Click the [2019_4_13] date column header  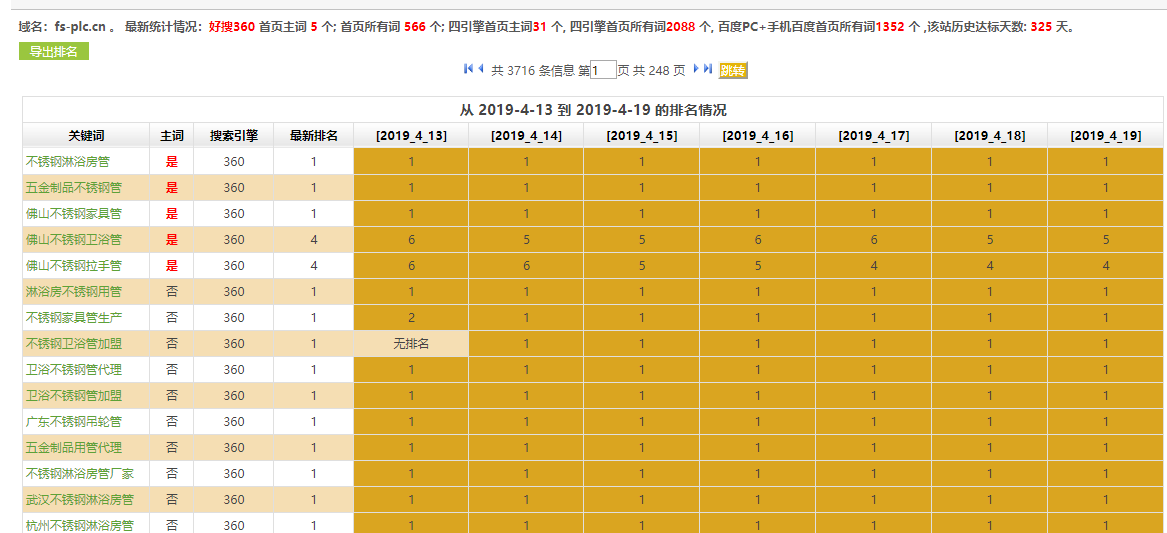(411, 136)
